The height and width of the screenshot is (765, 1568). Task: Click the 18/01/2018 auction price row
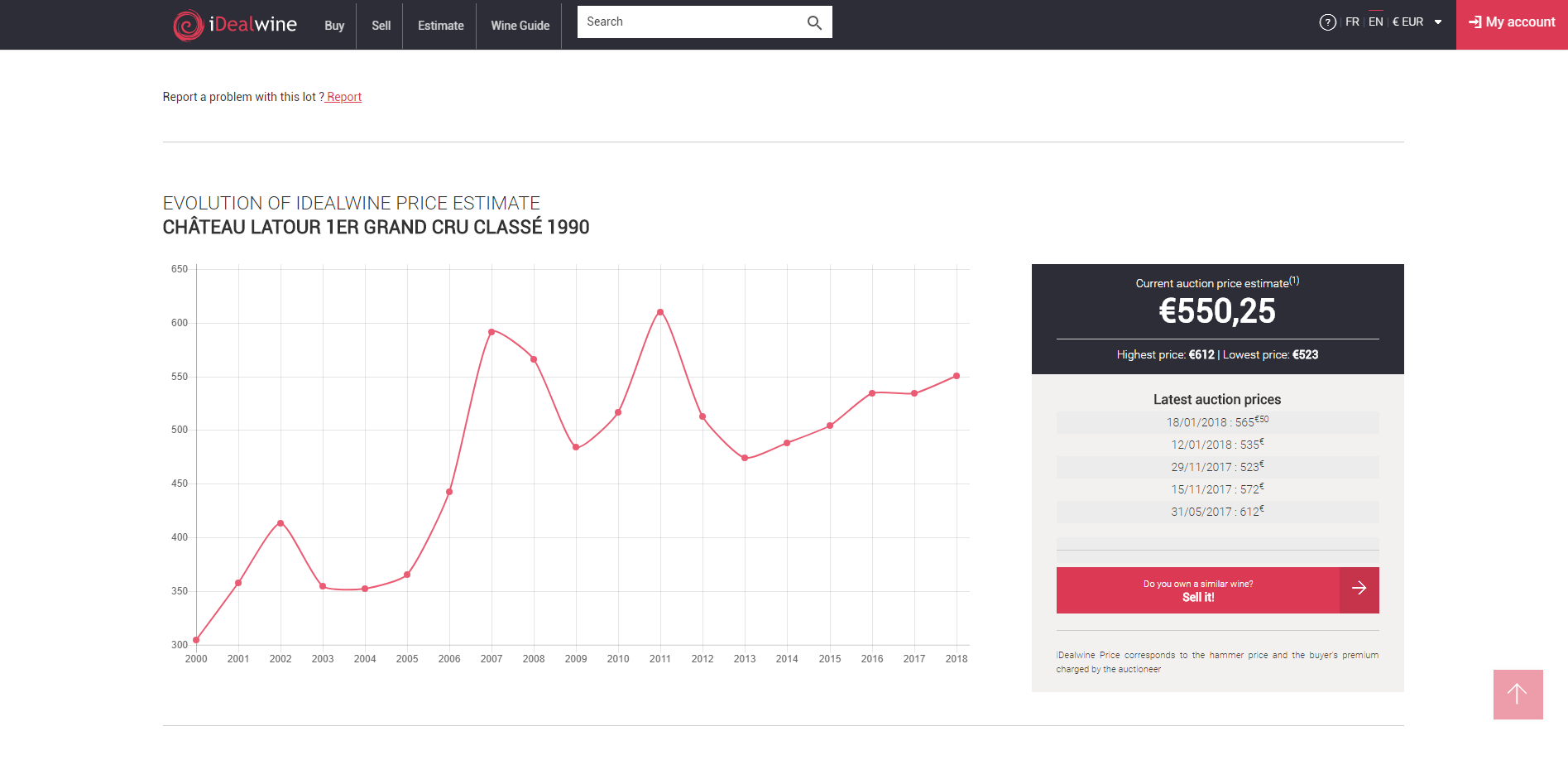1217,422
